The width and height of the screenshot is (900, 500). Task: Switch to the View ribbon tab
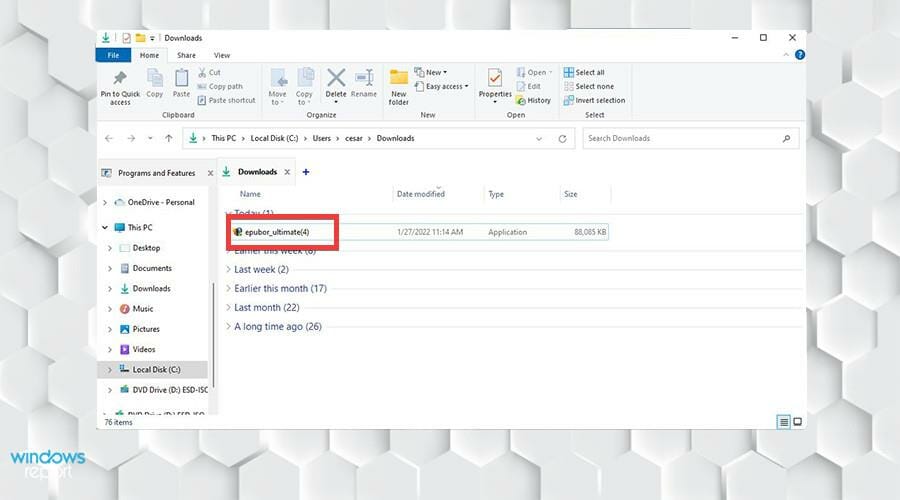[x=222, y=55]
